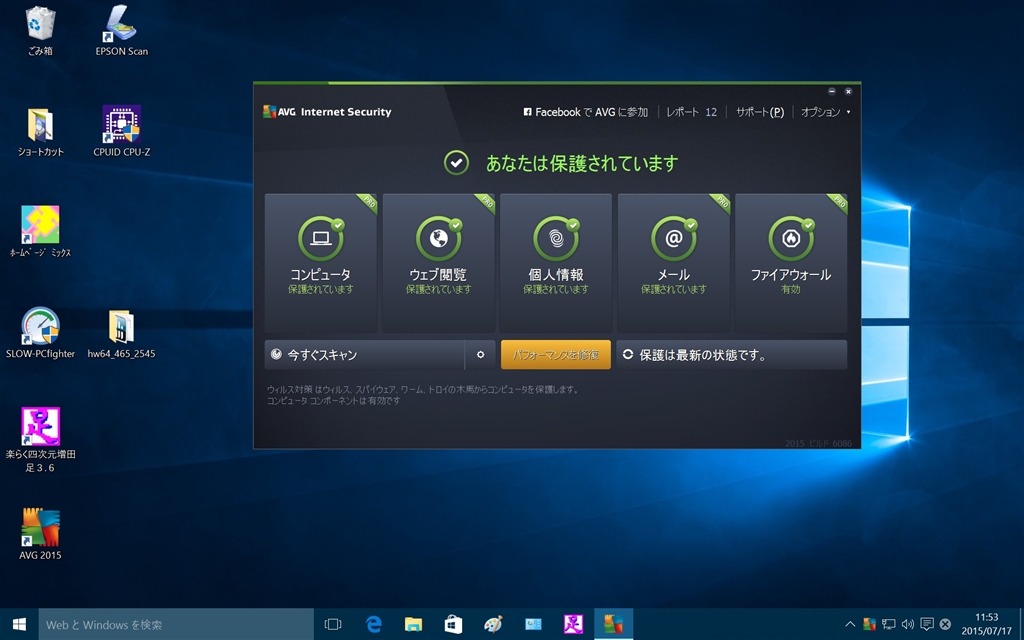
Task: Open the Windows Start menu
Action: click(19, 624)
